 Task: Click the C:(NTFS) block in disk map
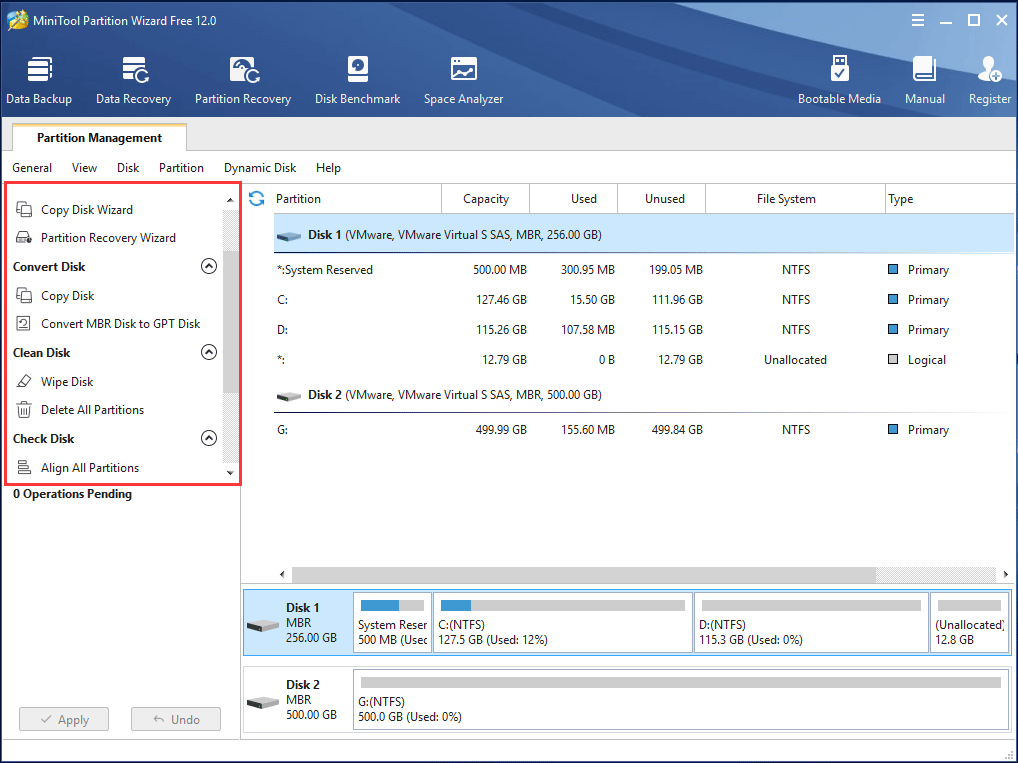click(x=563, y=622)
